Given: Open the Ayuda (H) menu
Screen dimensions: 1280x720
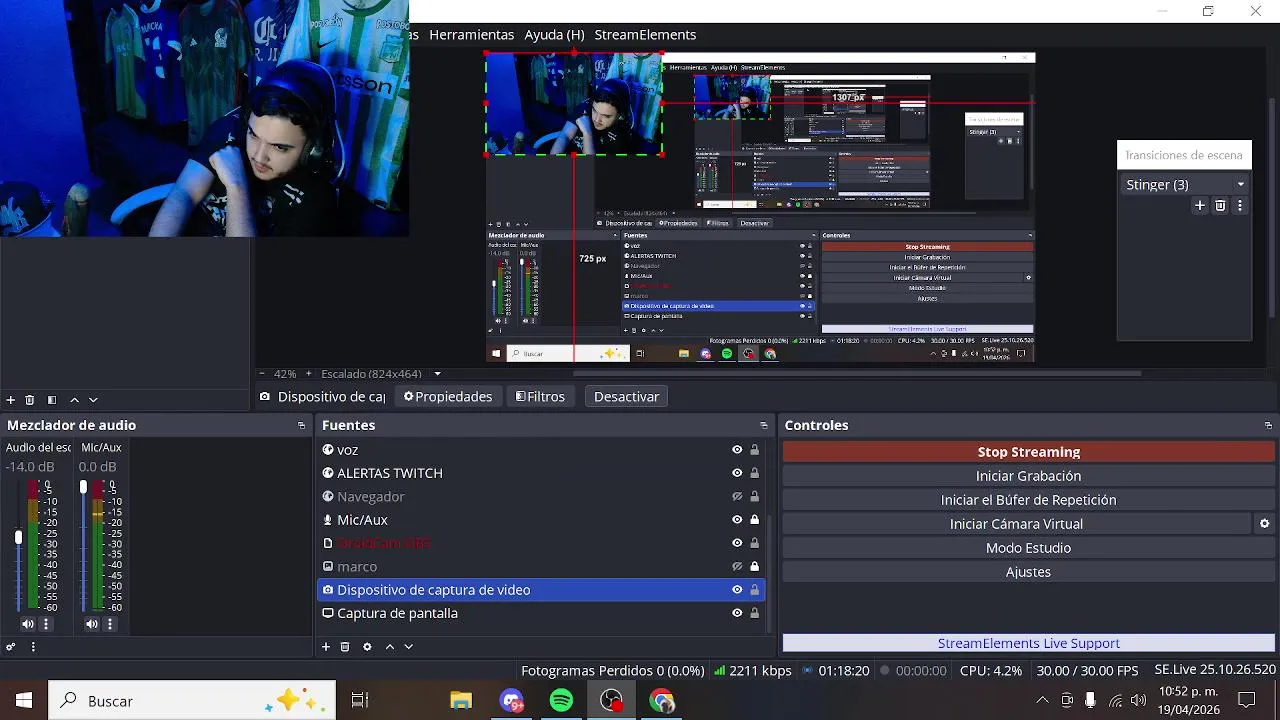Looking at the screenshot, I should click(x=554, y=35).
